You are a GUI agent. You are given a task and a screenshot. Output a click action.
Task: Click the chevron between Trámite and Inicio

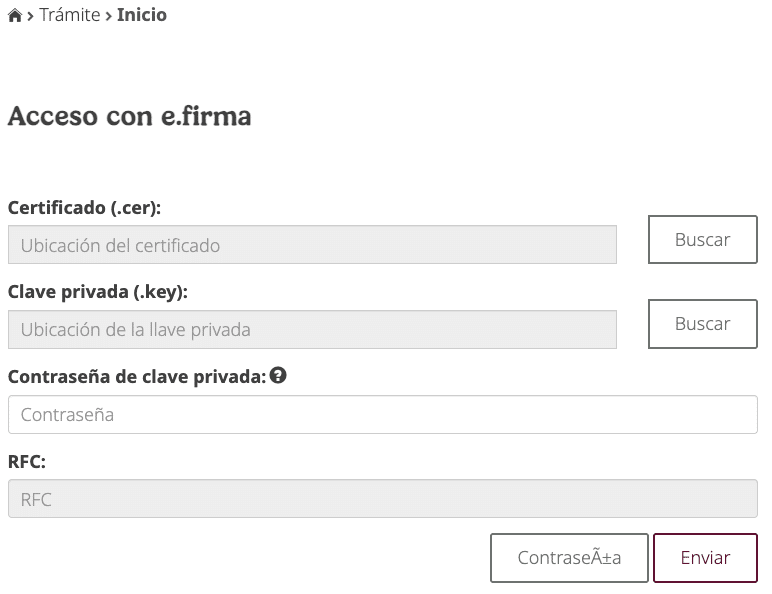pos(109,17)
